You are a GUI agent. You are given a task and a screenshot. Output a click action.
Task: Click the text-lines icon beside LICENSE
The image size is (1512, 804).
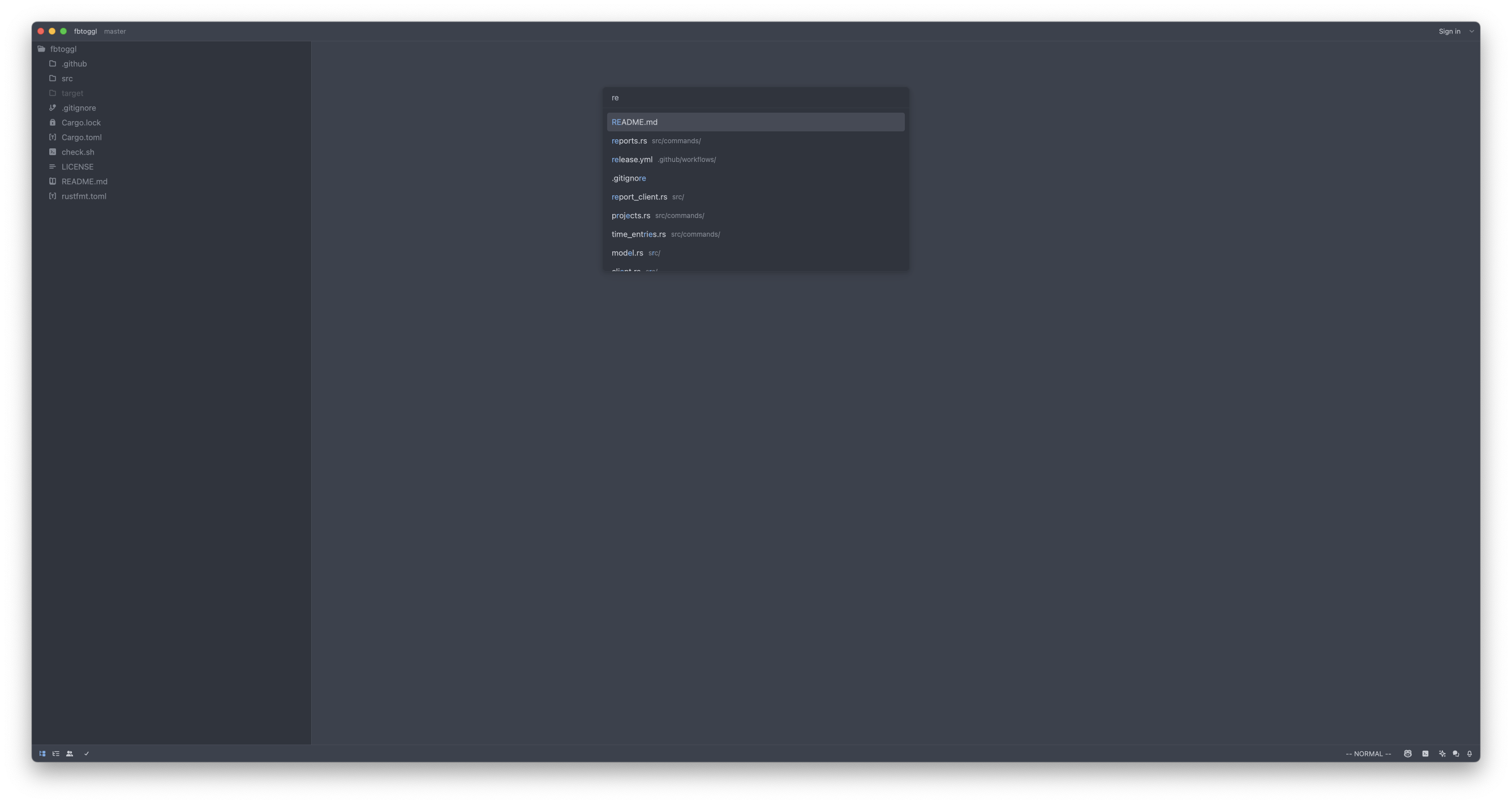[x=52, y=166]
